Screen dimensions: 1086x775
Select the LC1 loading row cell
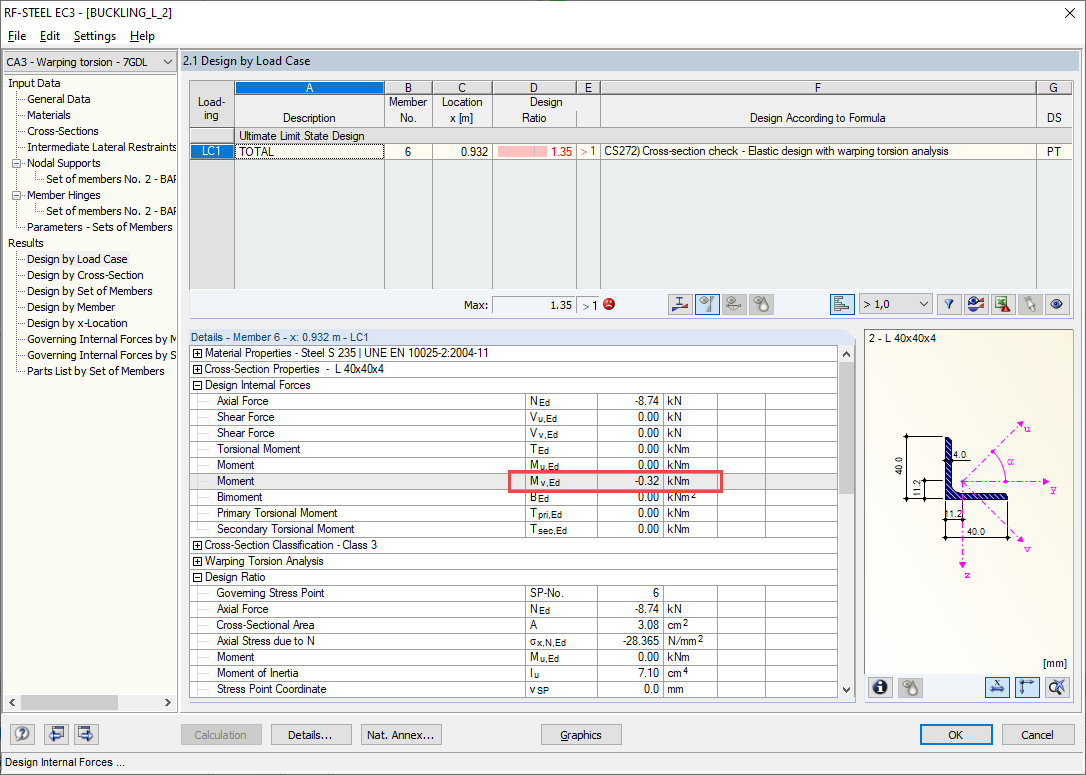[x=211, y=151]
